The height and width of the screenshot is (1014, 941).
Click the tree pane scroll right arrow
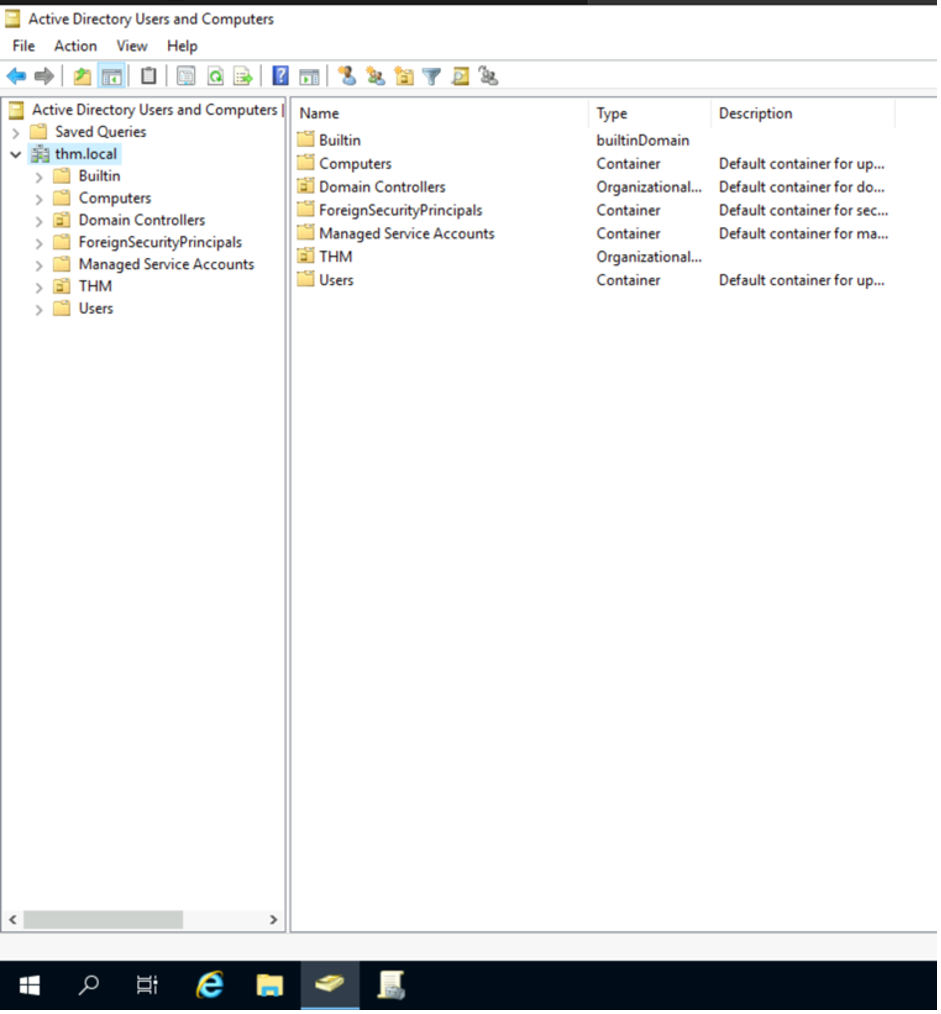click(x=274, y=920)
